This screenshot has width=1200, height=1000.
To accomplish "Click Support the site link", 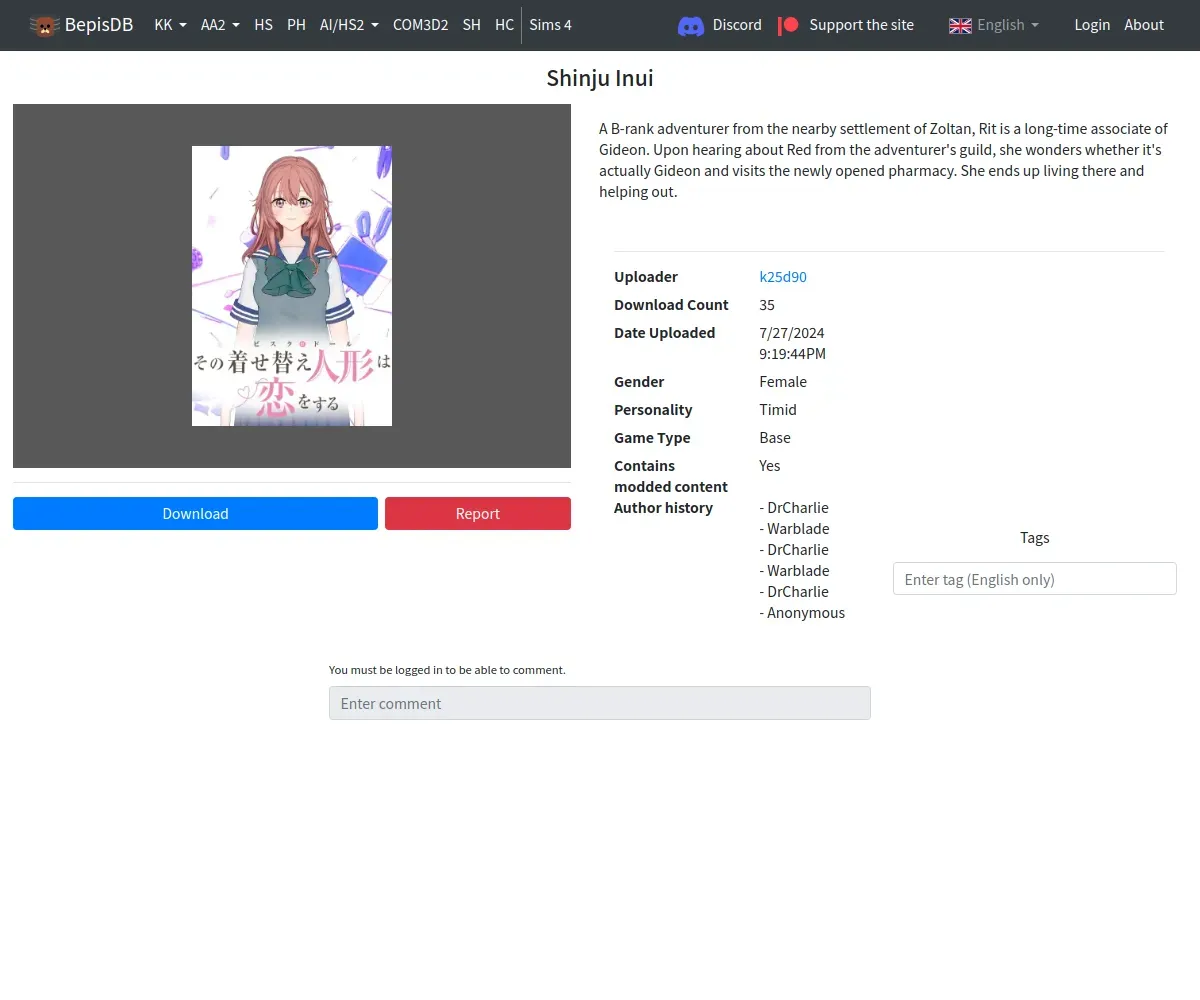I will (861, 25).
